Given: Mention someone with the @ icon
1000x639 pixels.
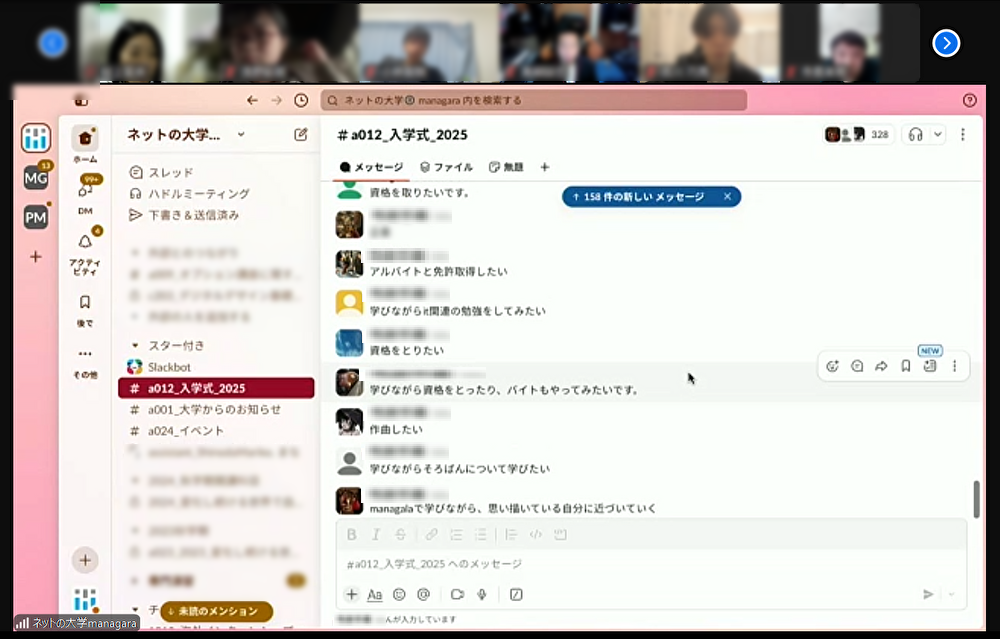Looking at the screenshot, I should 423,594.
